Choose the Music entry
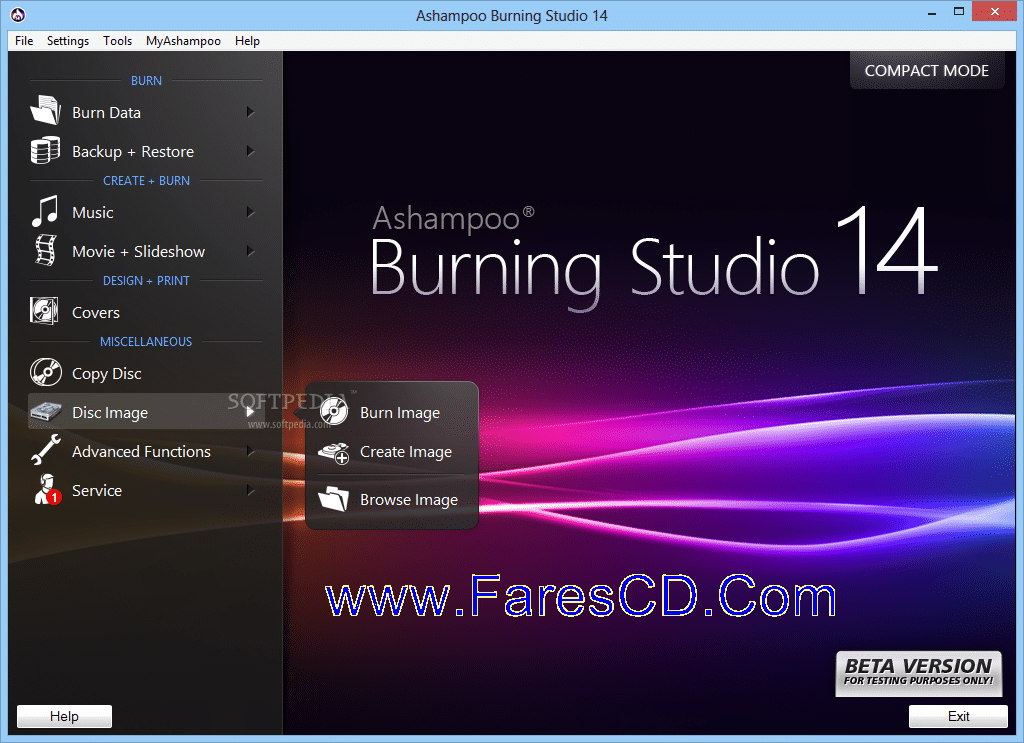1024x743 pixels. click(x=146, y=212)
